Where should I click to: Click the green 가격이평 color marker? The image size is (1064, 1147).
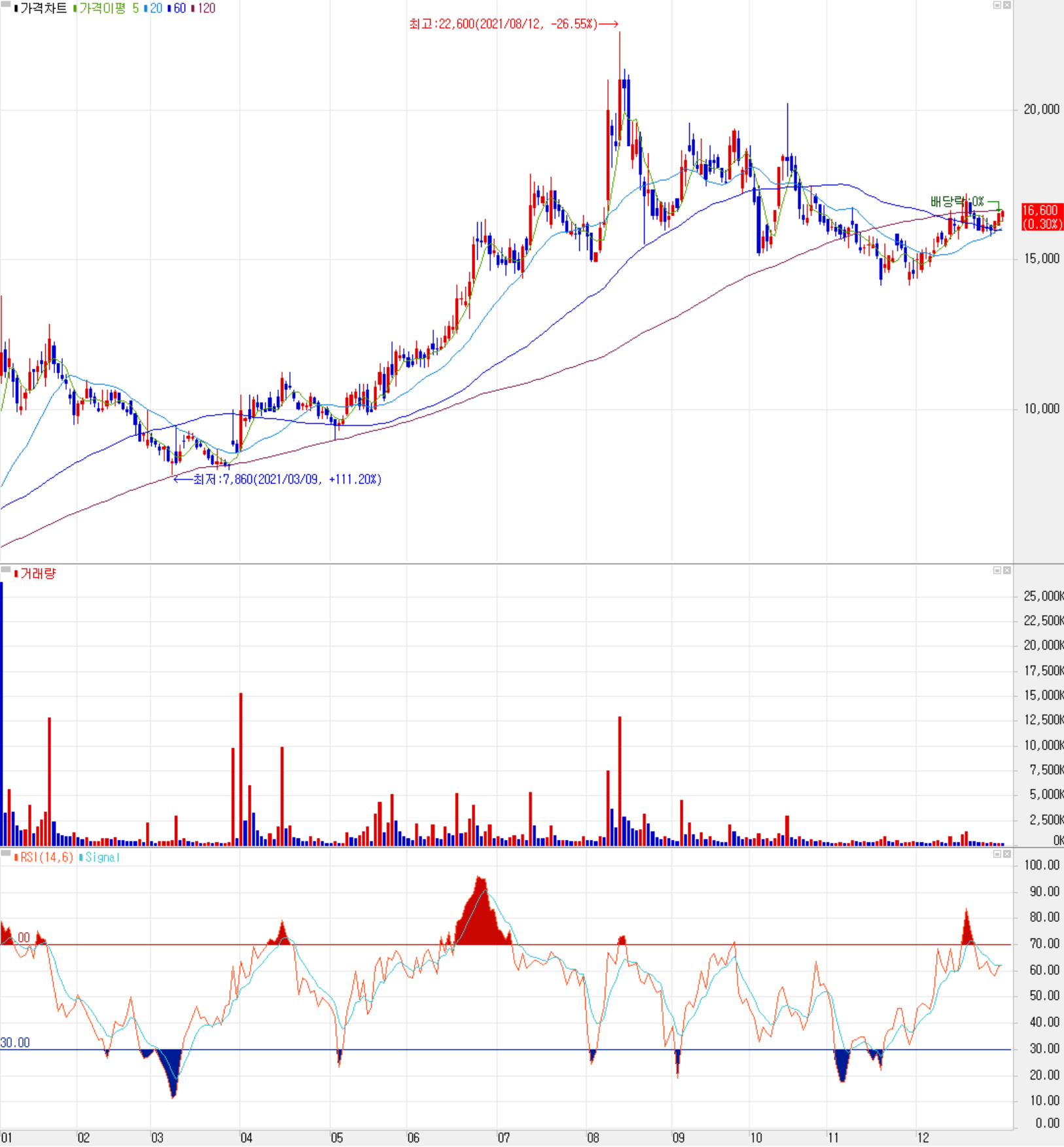75,9
